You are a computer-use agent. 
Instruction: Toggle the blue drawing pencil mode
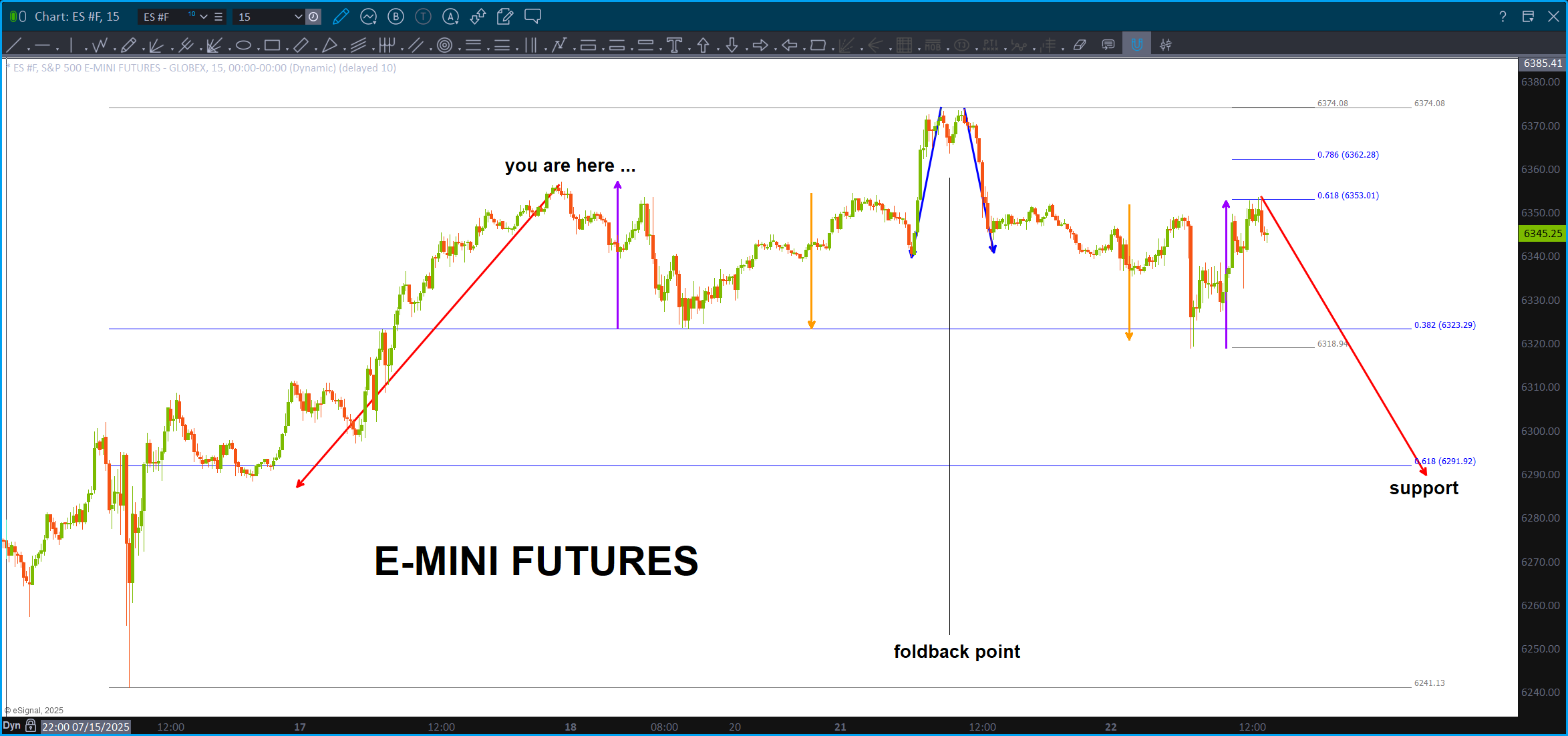click(341, 17)
